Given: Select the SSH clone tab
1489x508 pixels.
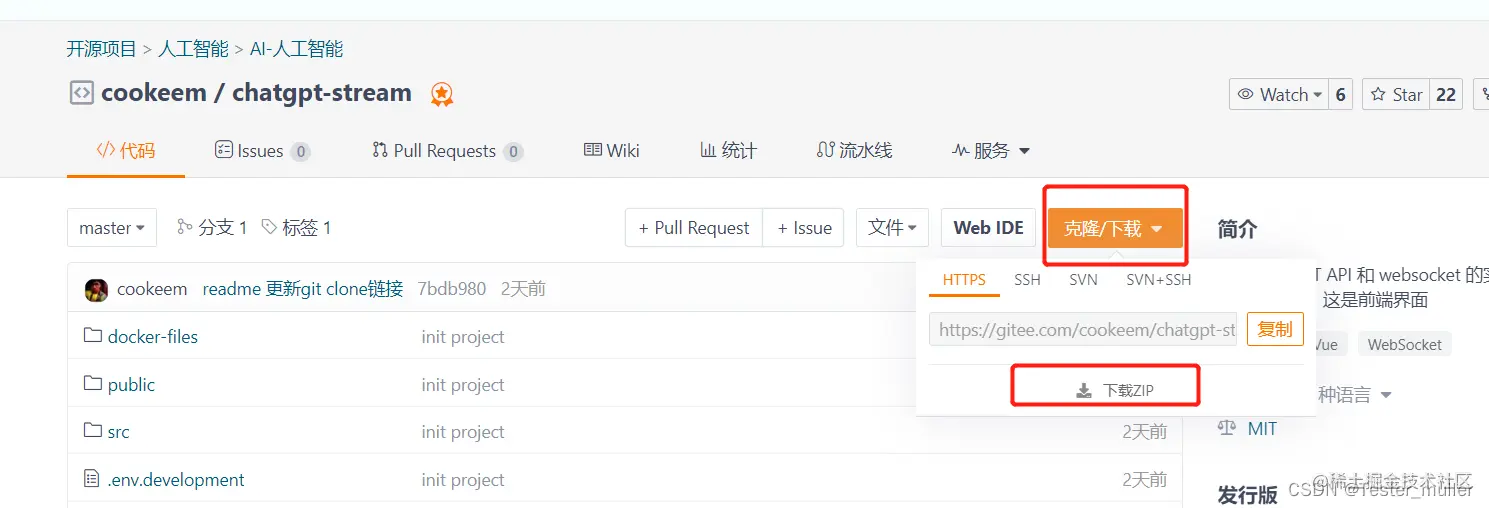Looking at the screenshot, I should click(1027, 280).
